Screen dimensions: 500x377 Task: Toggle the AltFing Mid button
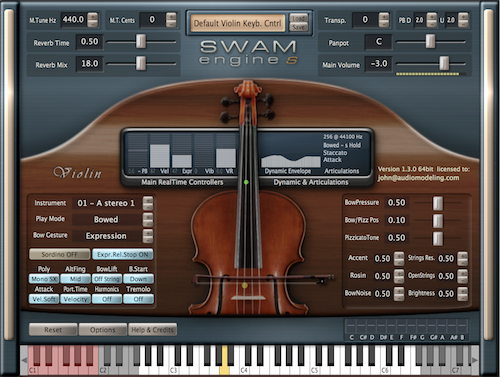pos(75,279)
